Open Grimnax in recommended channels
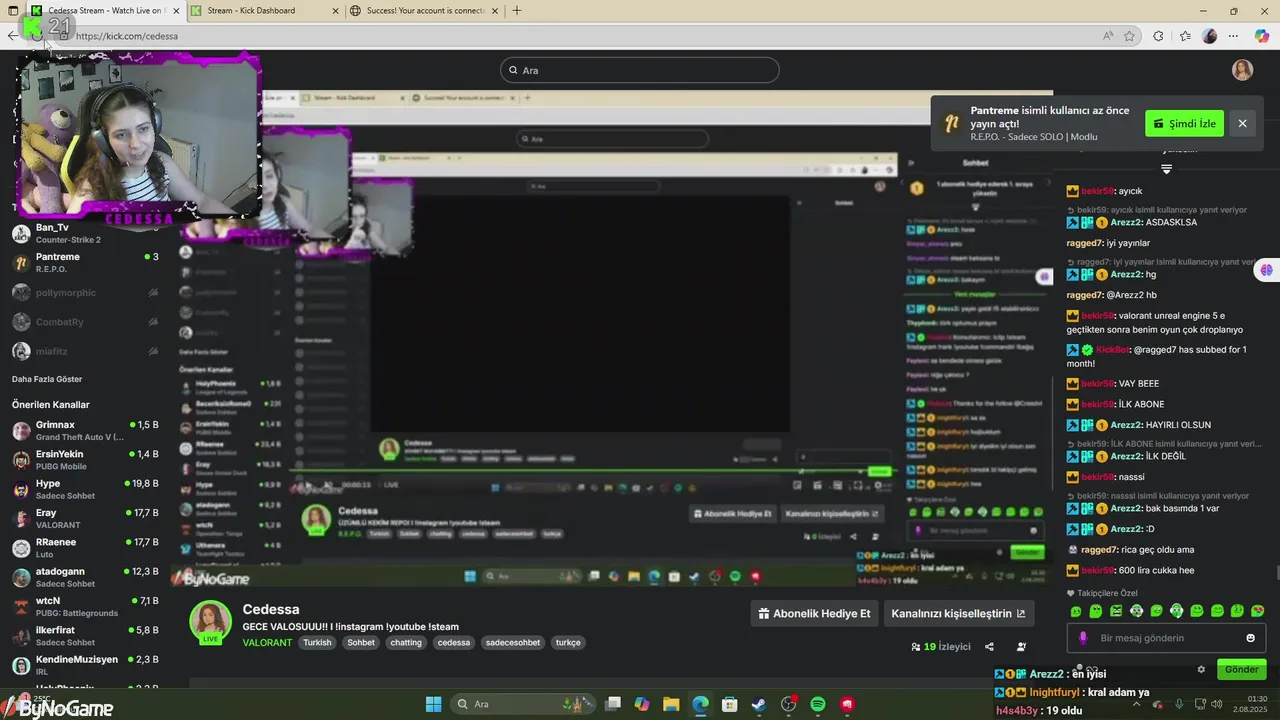1280x720 pixels. [85, 431]
